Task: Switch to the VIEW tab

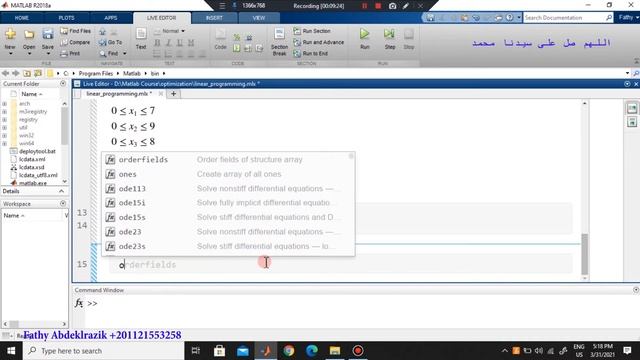Action: (x=259, y=18)
